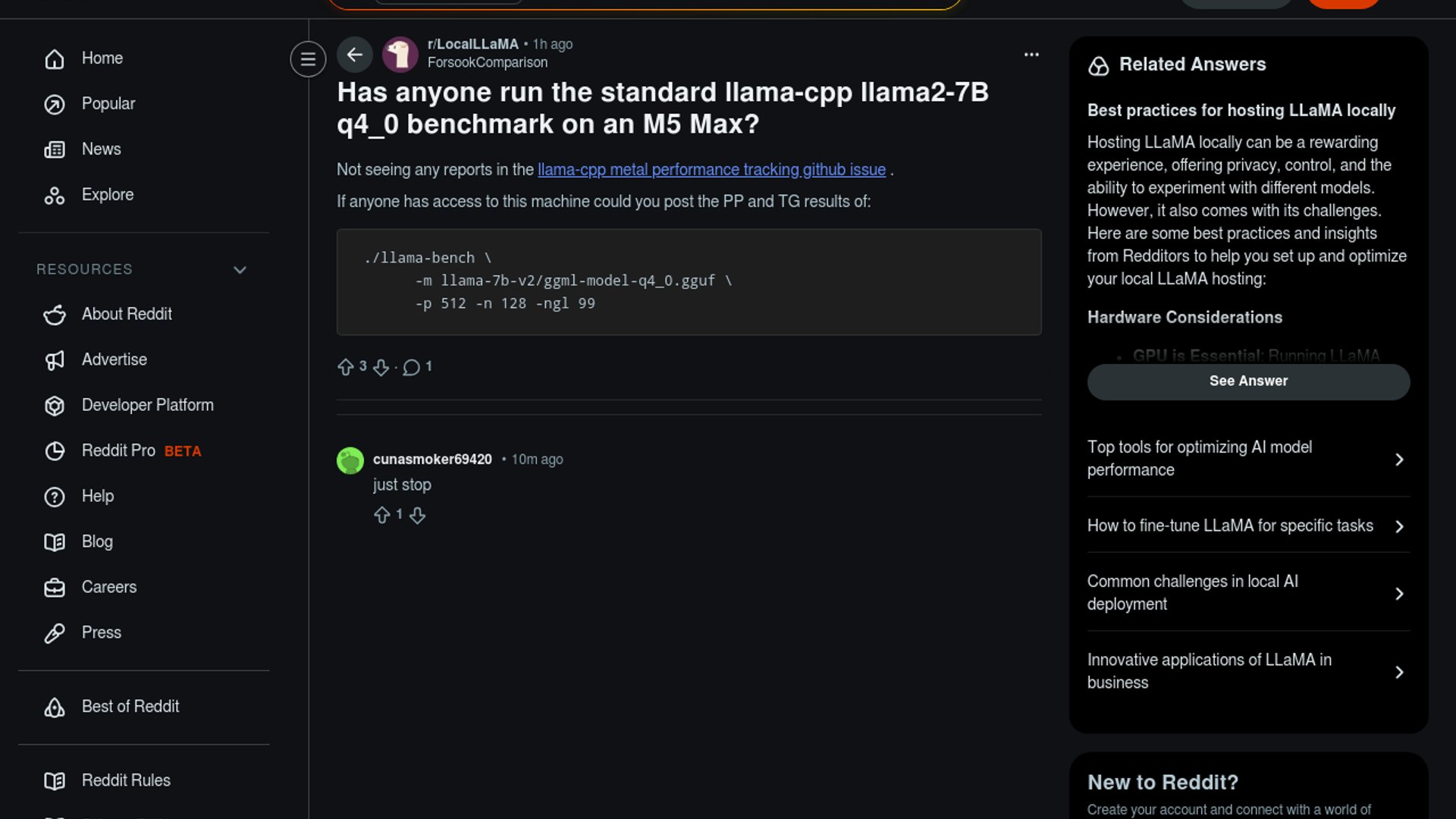Downvote the llama-cpp benchmark post
The width and height of the screenshot is (1456, 819).
tap(381, 367)
